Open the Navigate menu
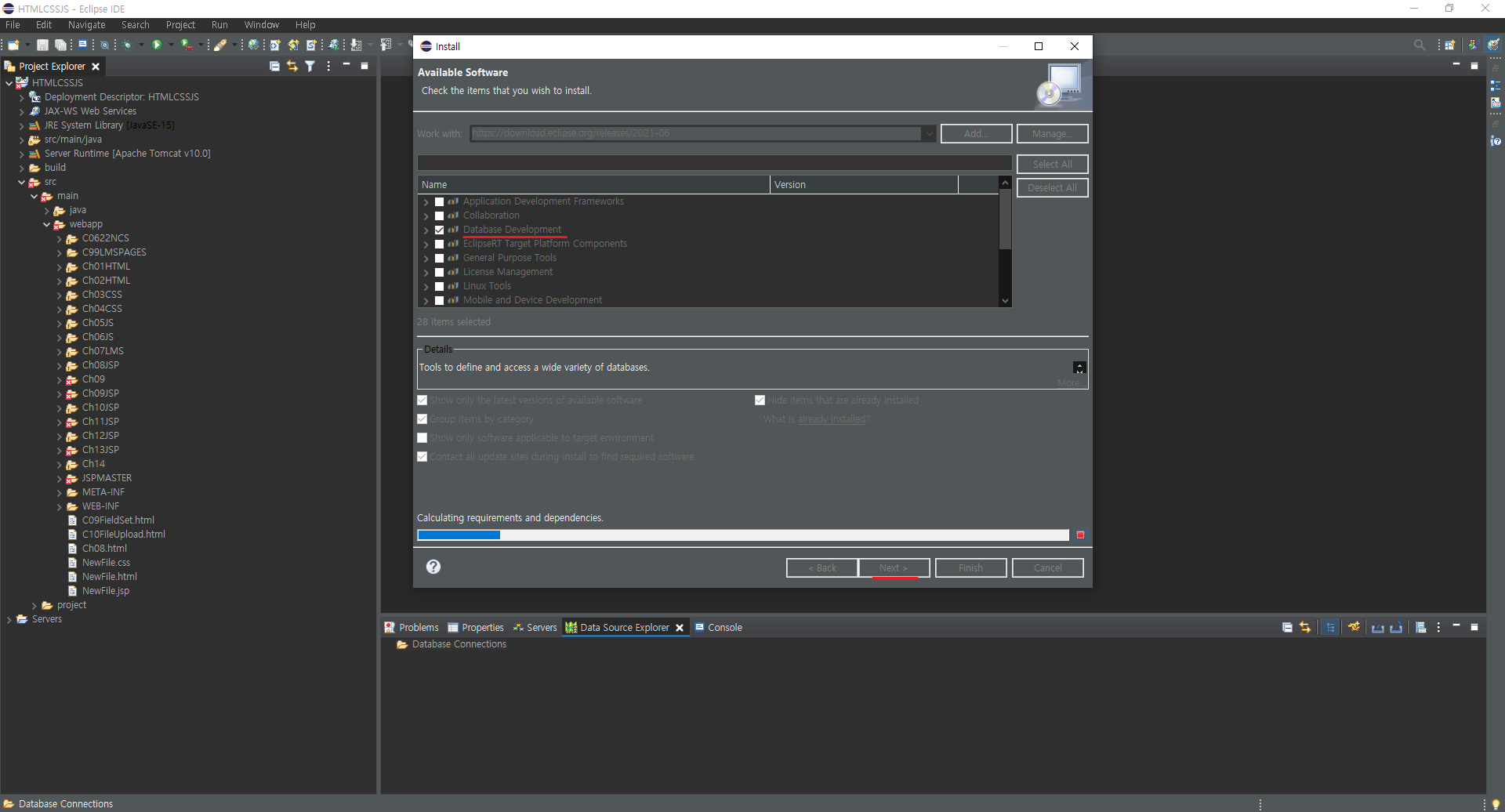The height and width of the screenshot is (812, 1505). coord(86,25)
